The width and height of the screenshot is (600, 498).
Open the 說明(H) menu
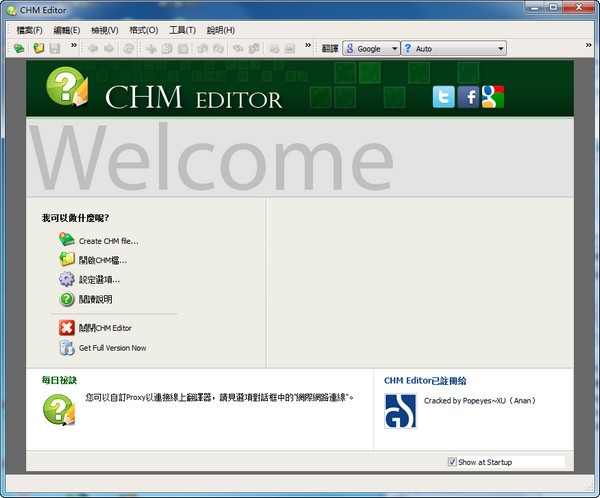point(221,30)
